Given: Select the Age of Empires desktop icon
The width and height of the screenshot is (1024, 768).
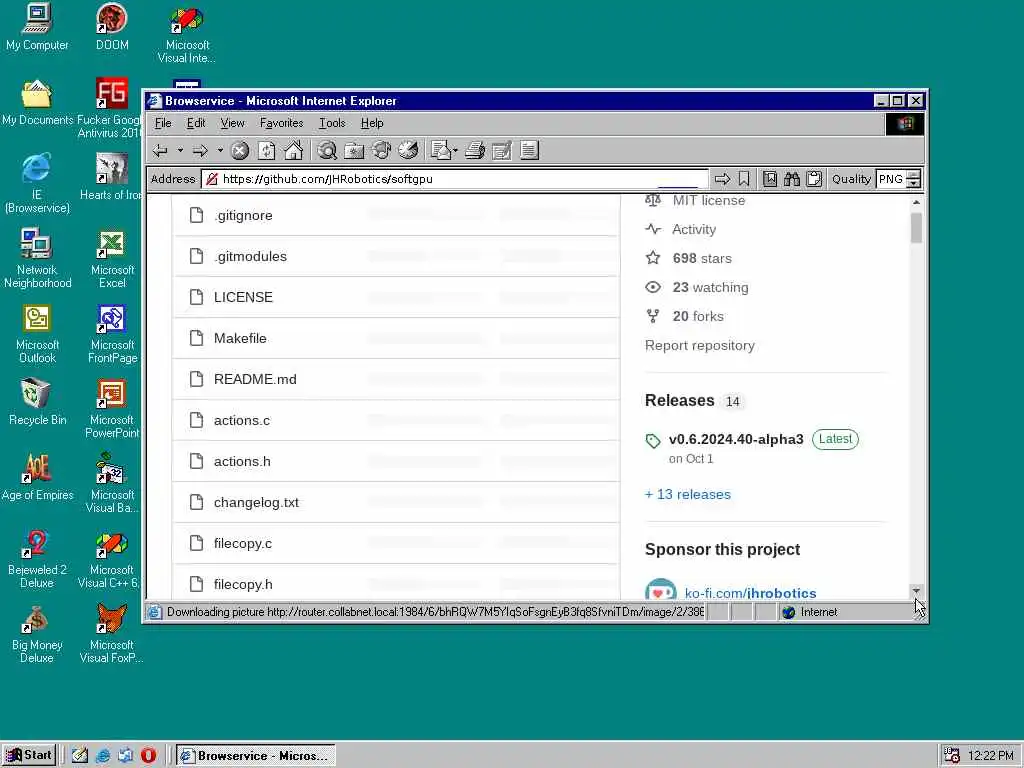Looking at the screenshot, I should click(x=37, y=477).
